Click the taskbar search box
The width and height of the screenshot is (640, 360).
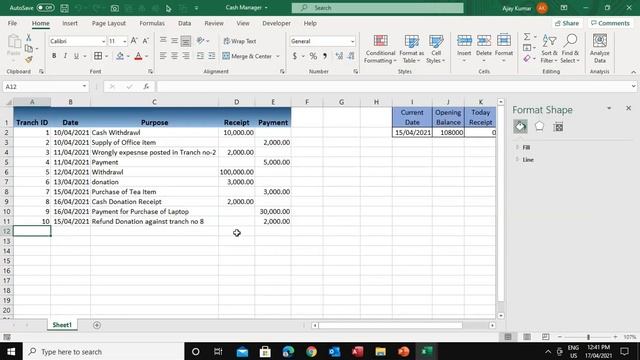(104, 351)
